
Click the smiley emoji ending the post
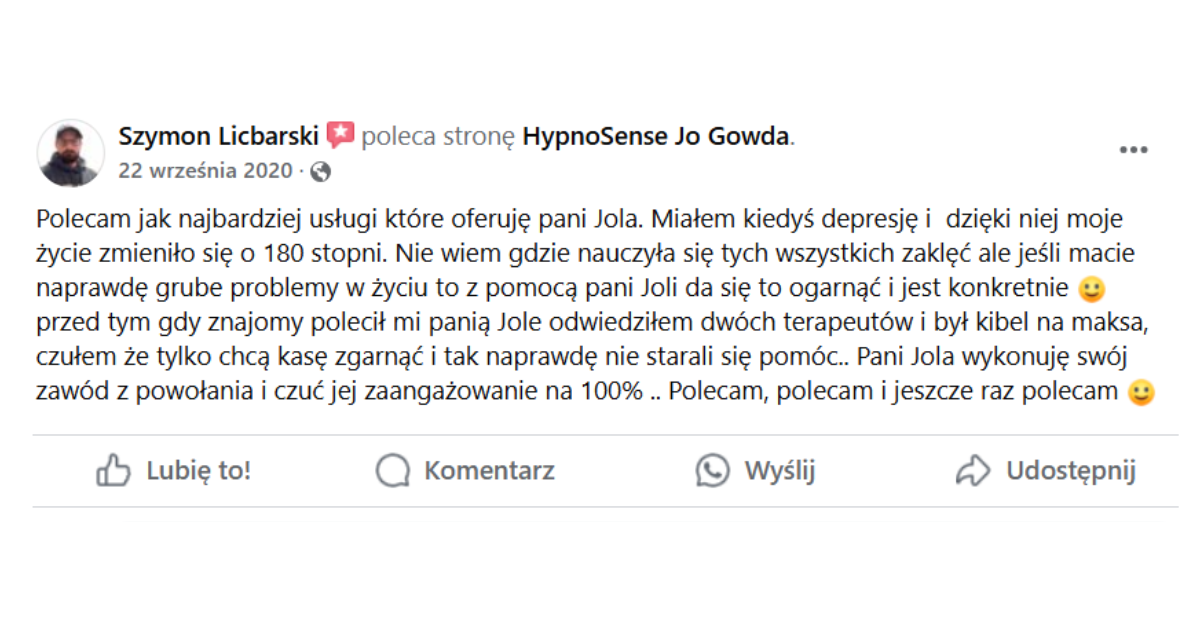[x=1140, y=392]
